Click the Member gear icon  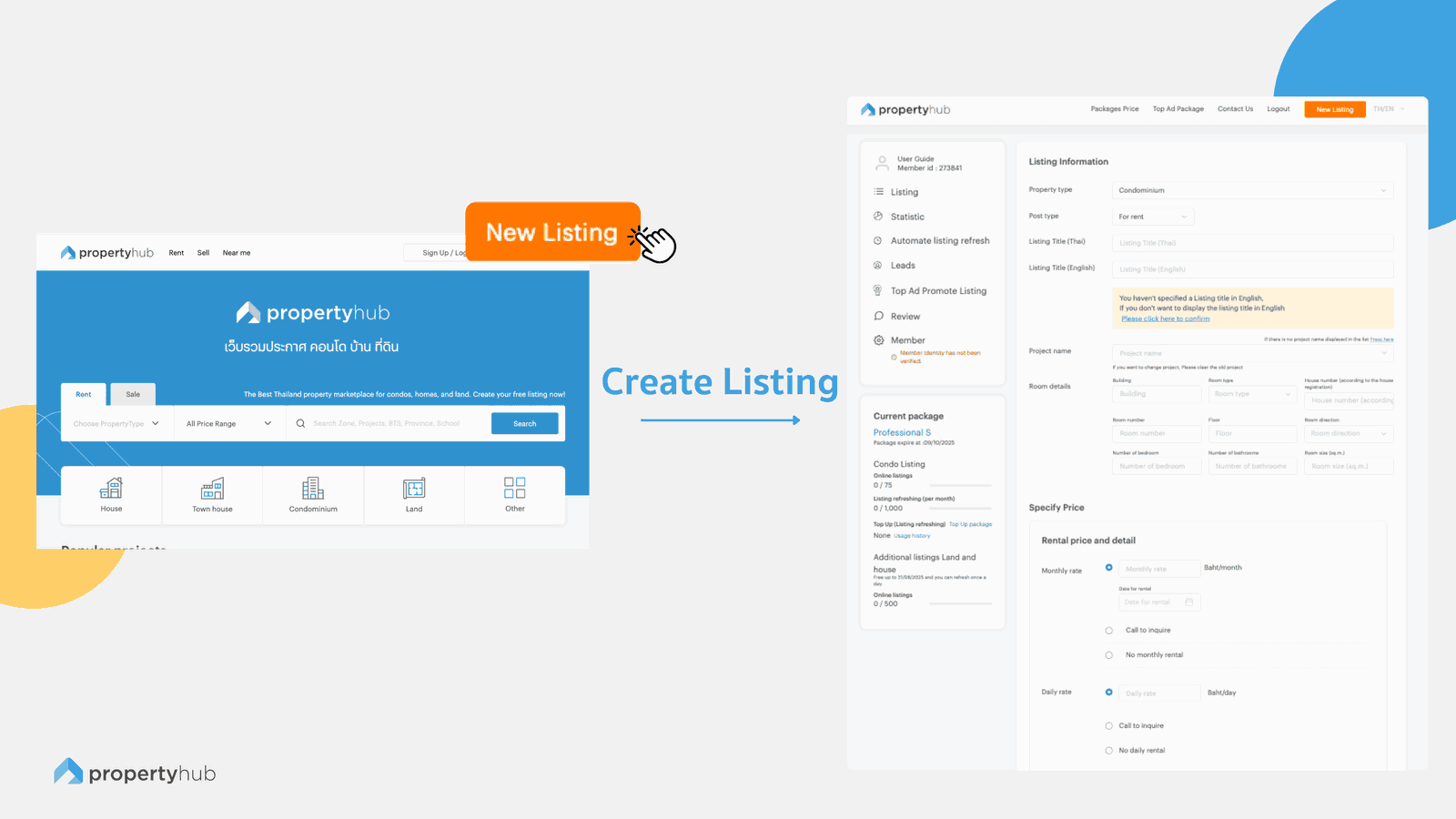click(878, 340)
